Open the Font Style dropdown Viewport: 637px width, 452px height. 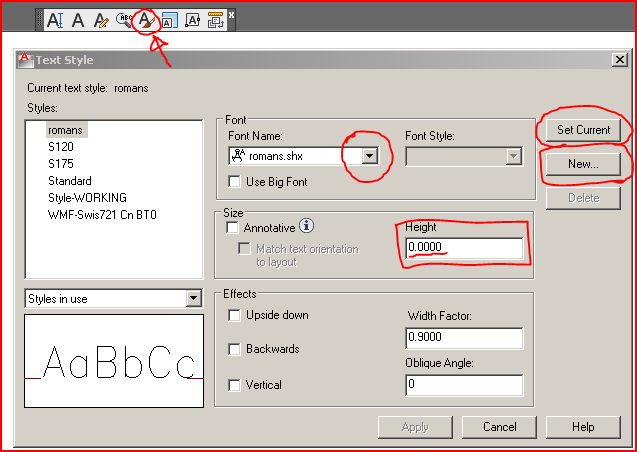[514, 156]
